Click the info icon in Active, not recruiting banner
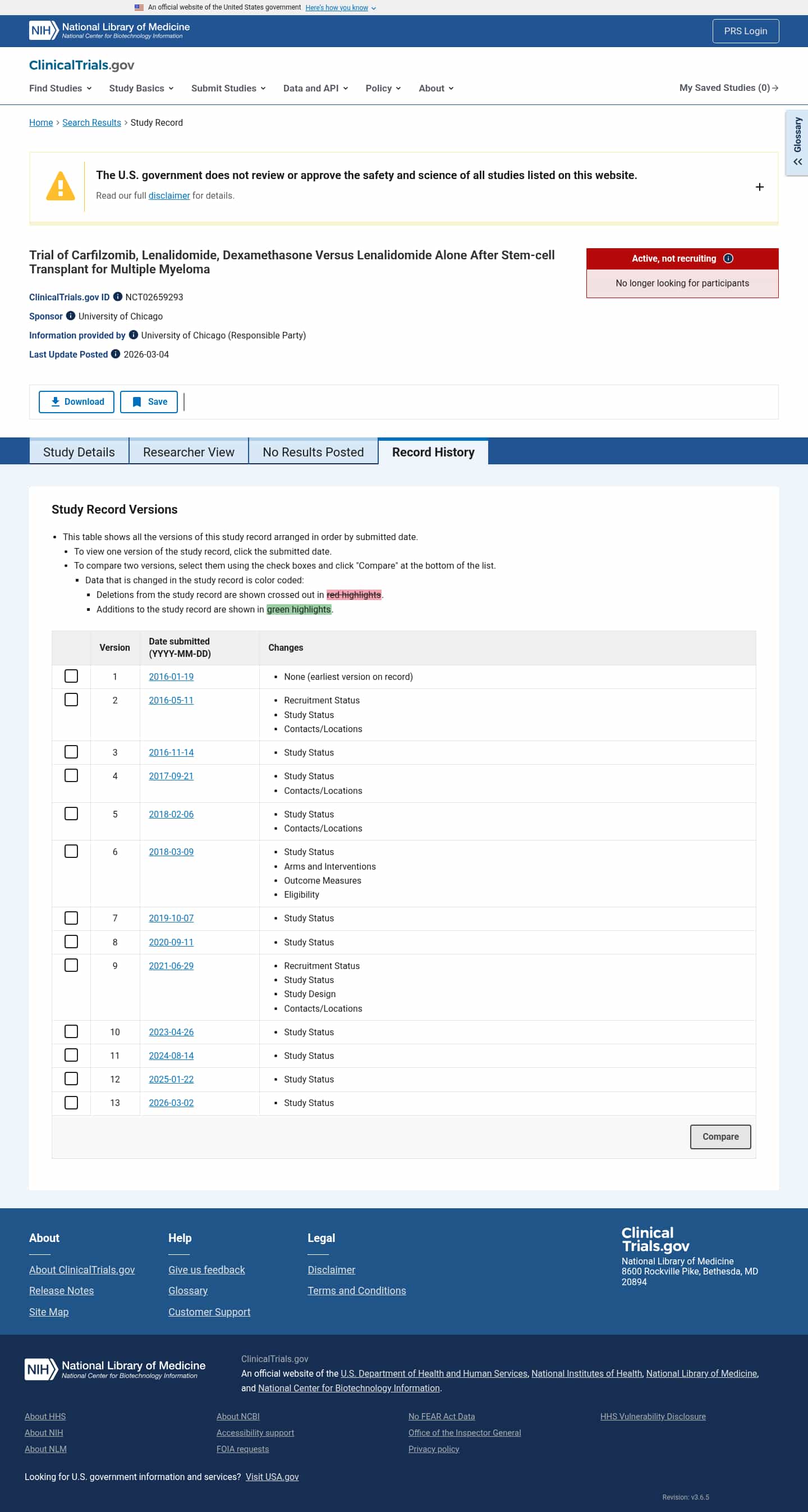 pos(728,258)
